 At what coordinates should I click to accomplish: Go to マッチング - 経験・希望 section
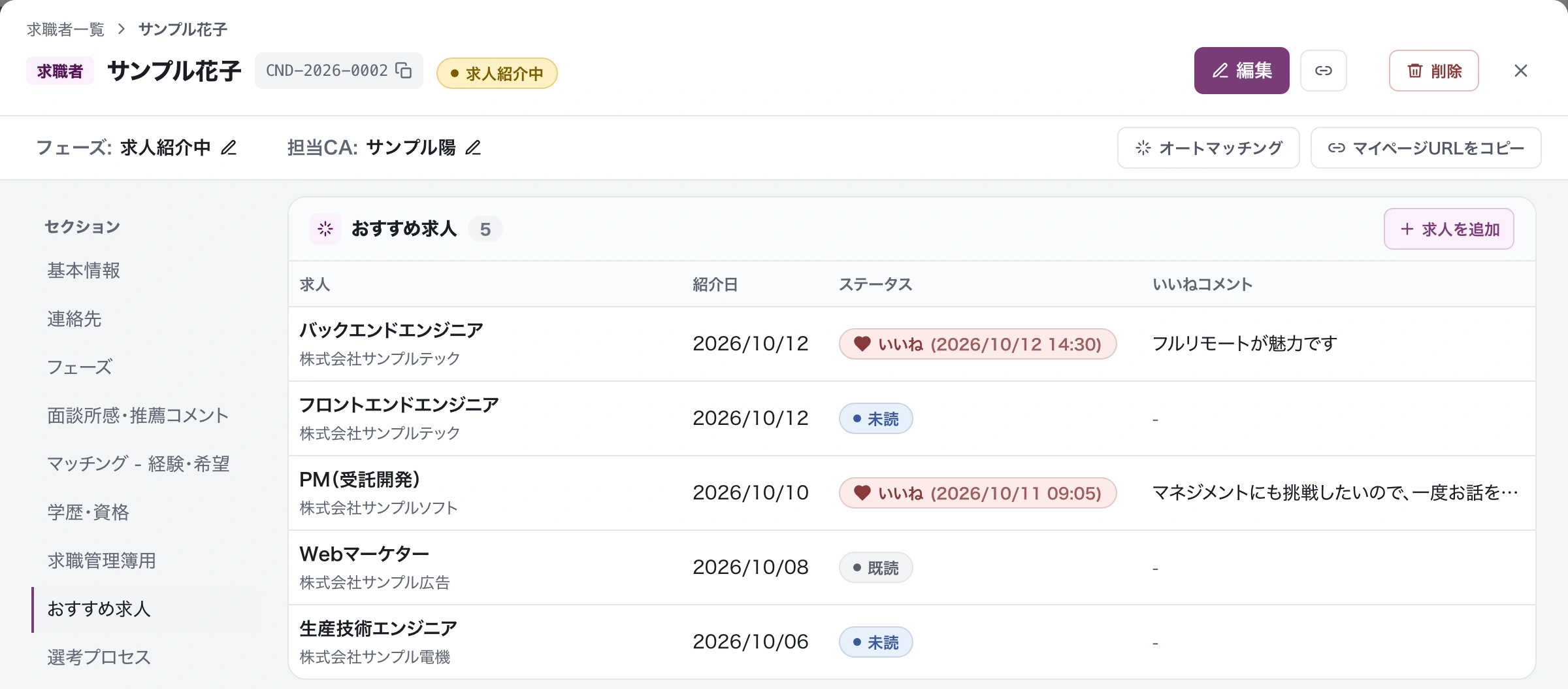pos(139,464)
